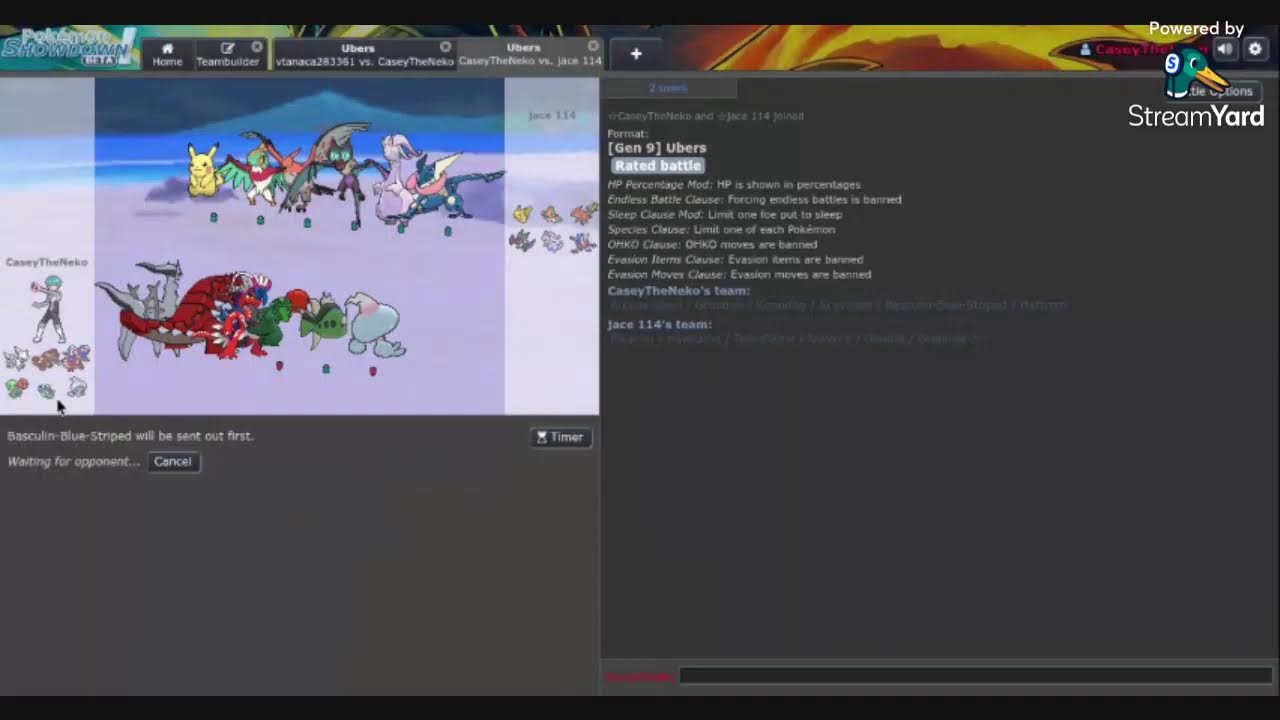Click the Pikachu icon in jace 114's party

click(523, 214)
